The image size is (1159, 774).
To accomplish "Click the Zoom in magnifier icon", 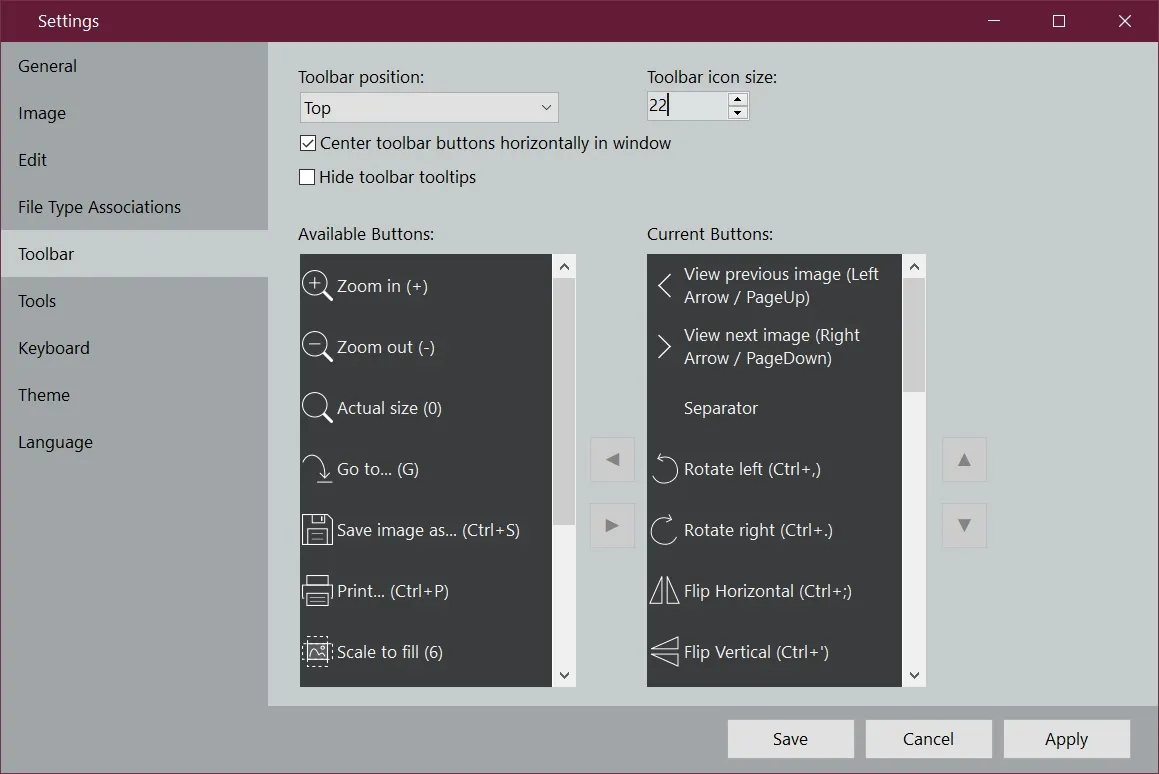I will click(x=317, y=286).
